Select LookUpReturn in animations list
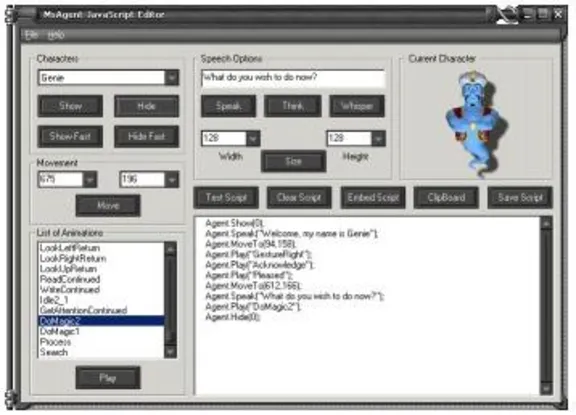Viewport: 576px width, 415px height. 101,268
